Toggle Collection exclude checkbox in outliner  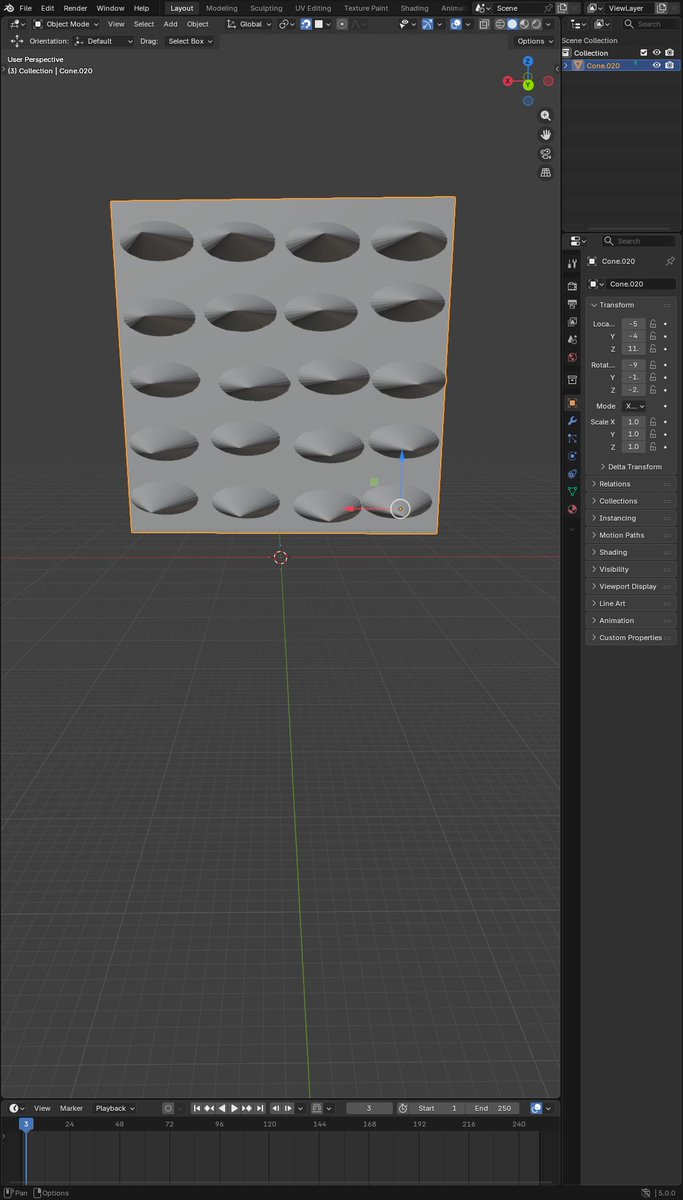pyautogui.click(x=644, y=53)
